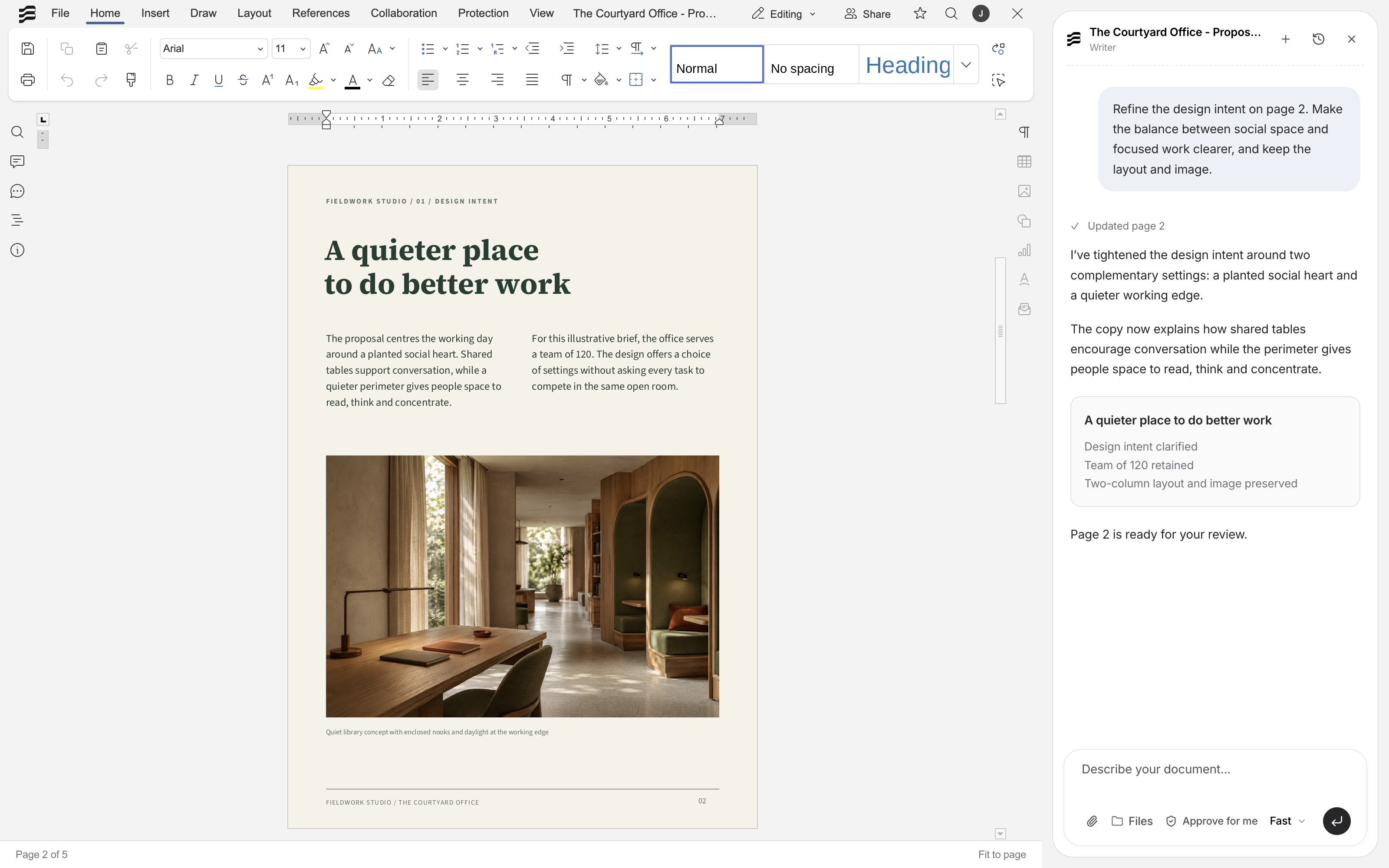Screen dimensions: 1389x868
Task: Open chat history in Writer panel
Action: pyautogui.click(x=1318, y=39)
